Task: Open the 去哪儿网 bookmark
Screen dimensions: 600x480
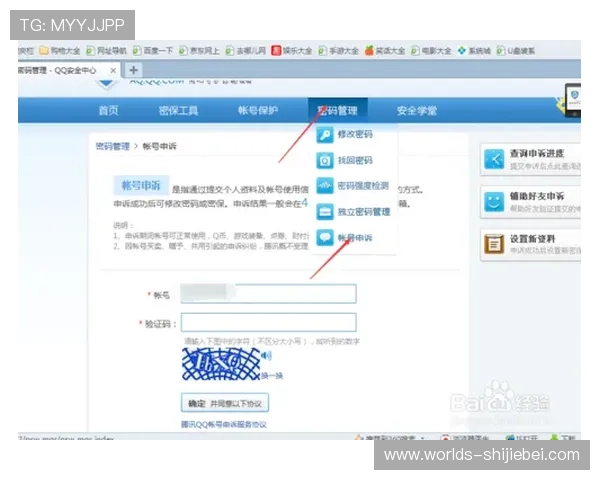Action: 246,51
